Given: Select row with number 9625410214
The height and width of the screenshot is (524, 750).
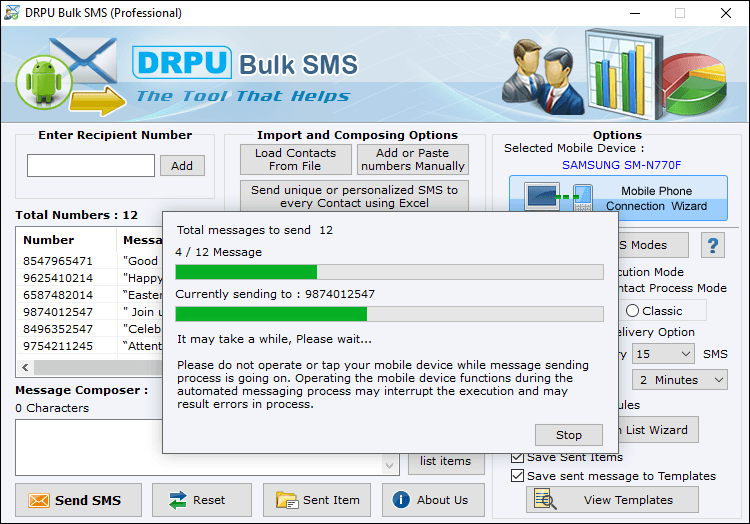Looking at the screenshot, I should (x=91, y=278).
